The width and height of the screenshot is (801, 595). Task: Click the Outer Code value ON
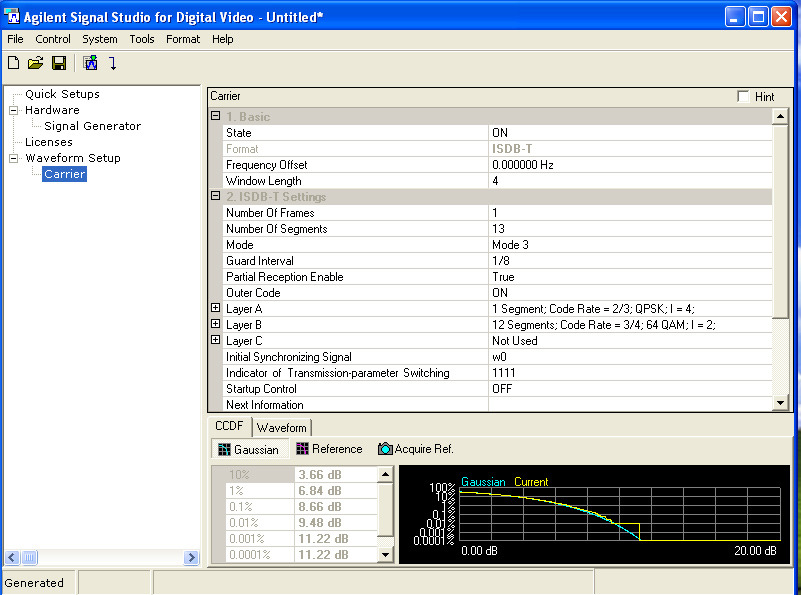630,293
